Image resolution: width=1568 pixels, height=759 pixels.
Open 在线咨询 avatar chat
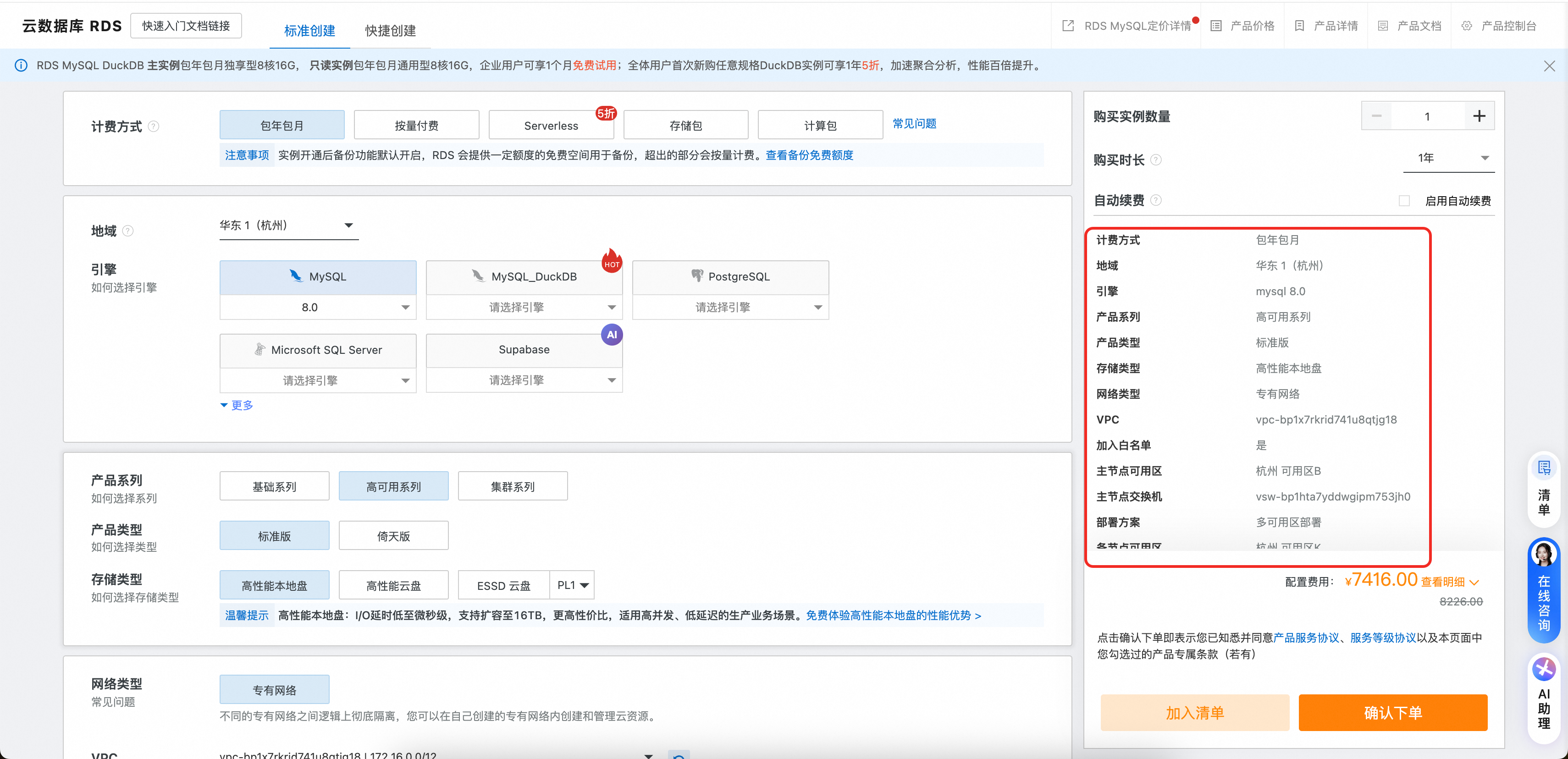tap(1544, 555)
